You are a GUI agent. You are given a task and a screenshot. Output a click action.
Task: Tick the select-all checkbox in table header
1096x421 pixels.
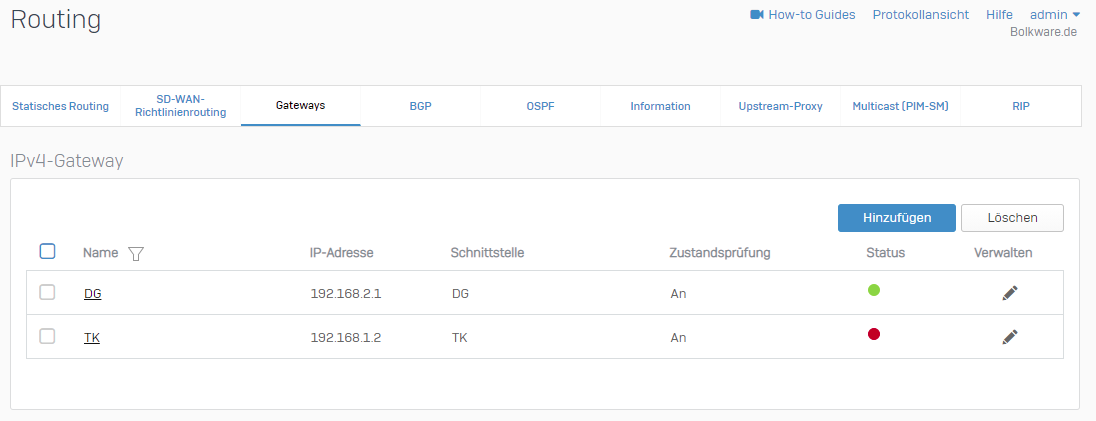coord(47,252)
